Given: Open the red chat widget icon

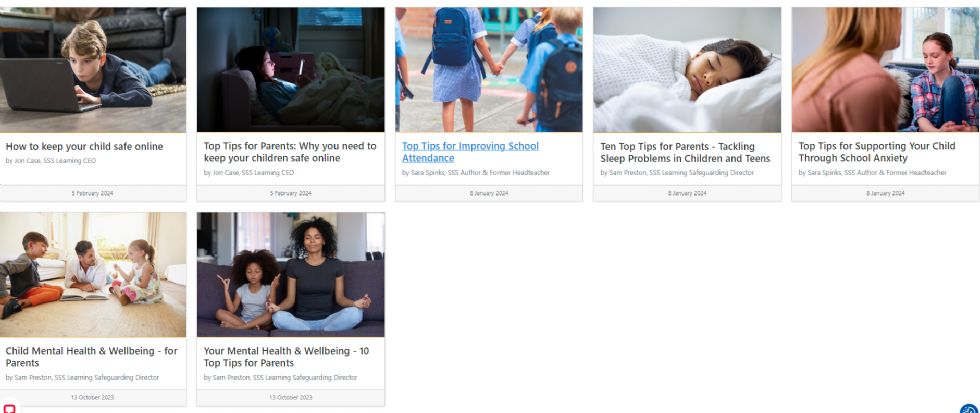Looking at the screenshot, I should click(x=9, y=408).
